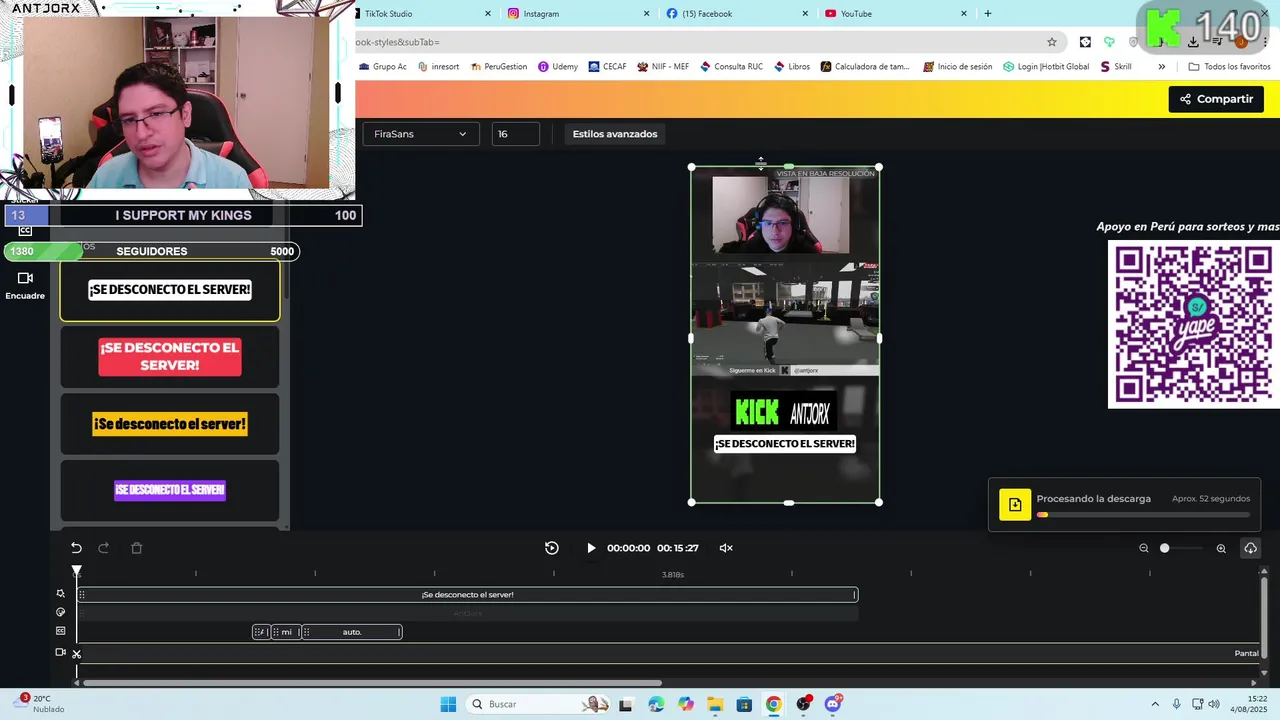Open the PeruGestion bookmark
The height and width of the screenshot is (720, 1280).
pos(499,67)
